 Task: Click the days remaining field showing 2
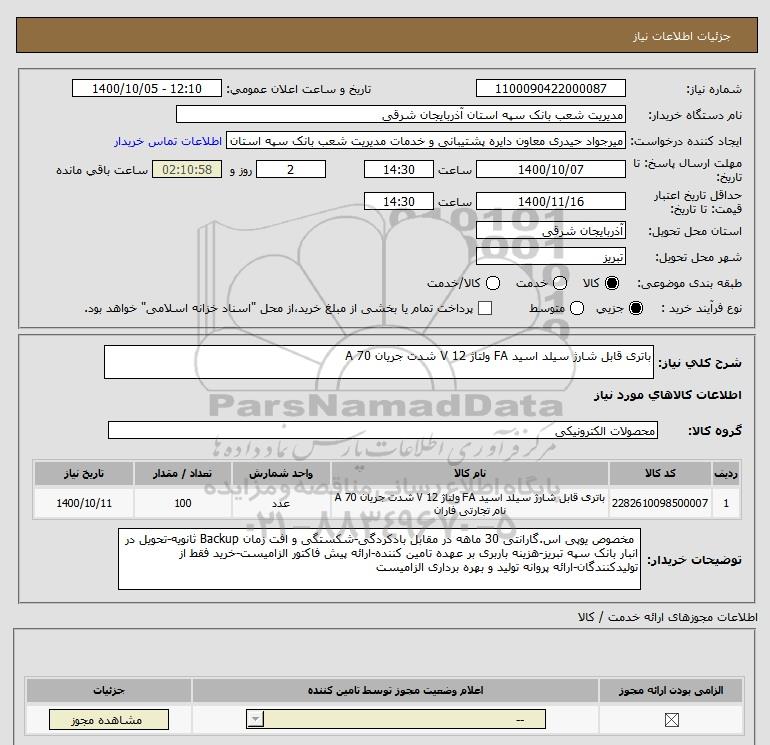291,169
